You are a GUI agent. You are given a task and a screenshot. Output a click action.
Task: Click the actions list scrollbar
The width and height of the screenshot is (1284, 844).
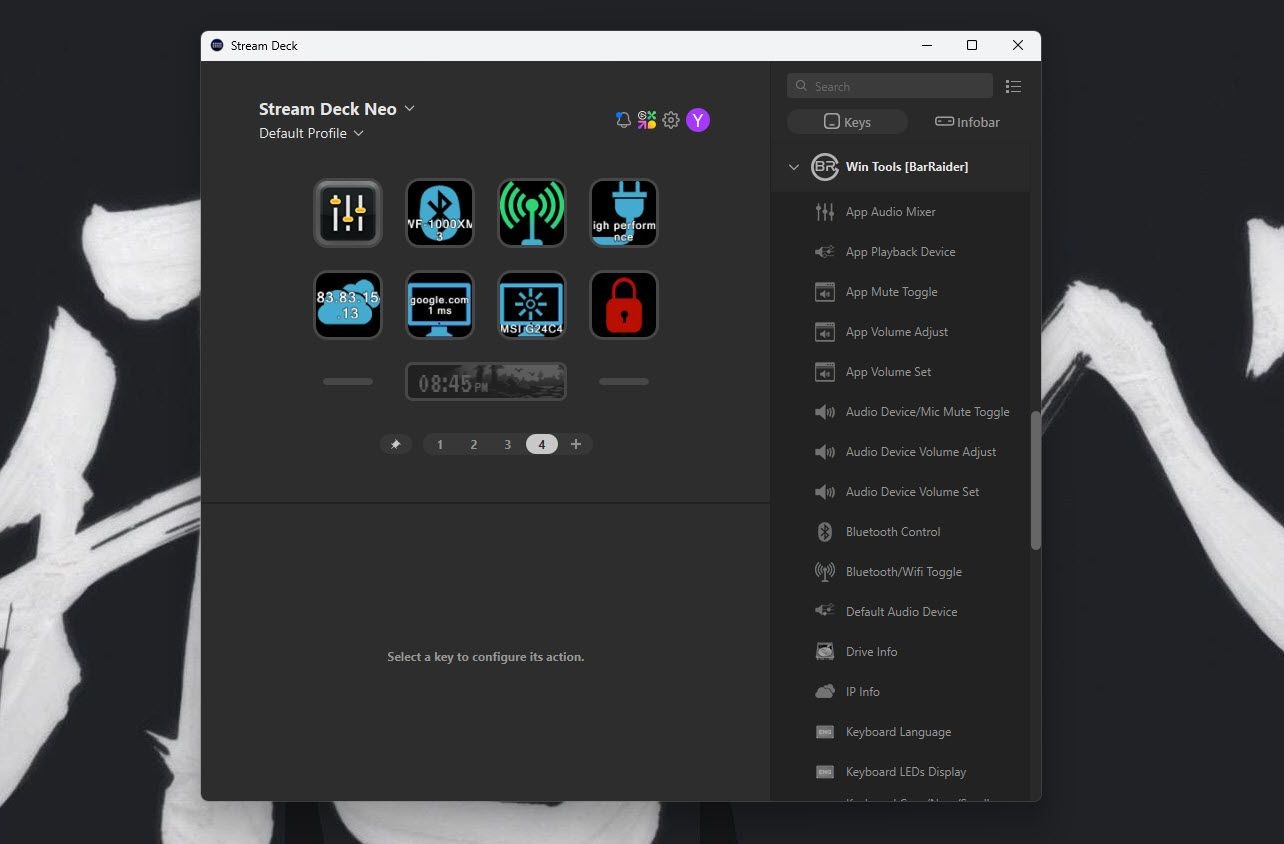pyautogui.click(x=1036, y=480)
